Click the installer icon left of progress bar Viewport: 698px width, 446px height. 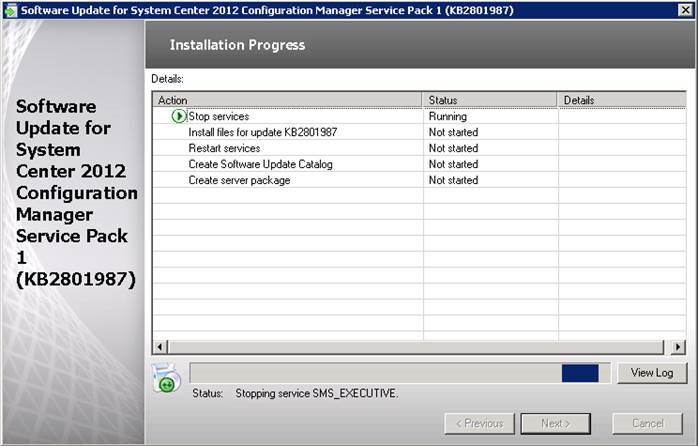pos(165,376)
